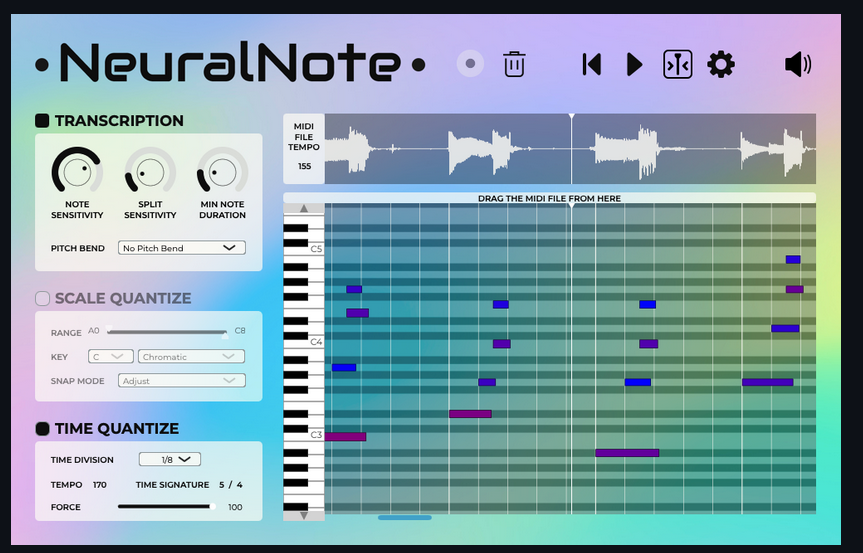The width and height of the screenshot is (863, 553).
Task: Toggle the Transcription section square
Action: [x=42, y=121]
